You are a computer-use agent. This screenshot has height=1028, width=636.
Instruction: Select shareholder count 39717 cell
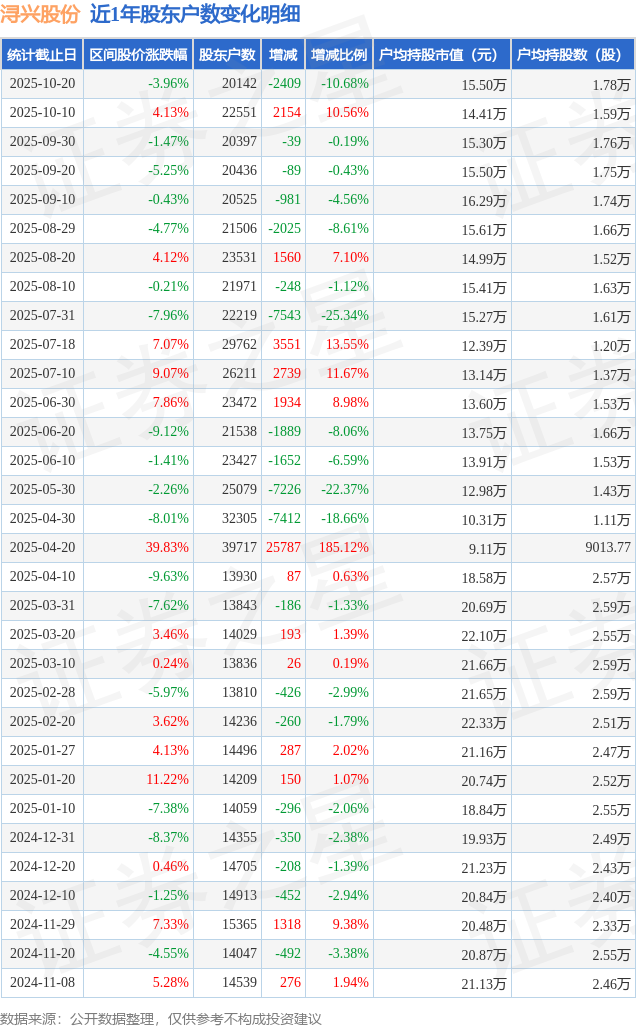coord(239,547)
